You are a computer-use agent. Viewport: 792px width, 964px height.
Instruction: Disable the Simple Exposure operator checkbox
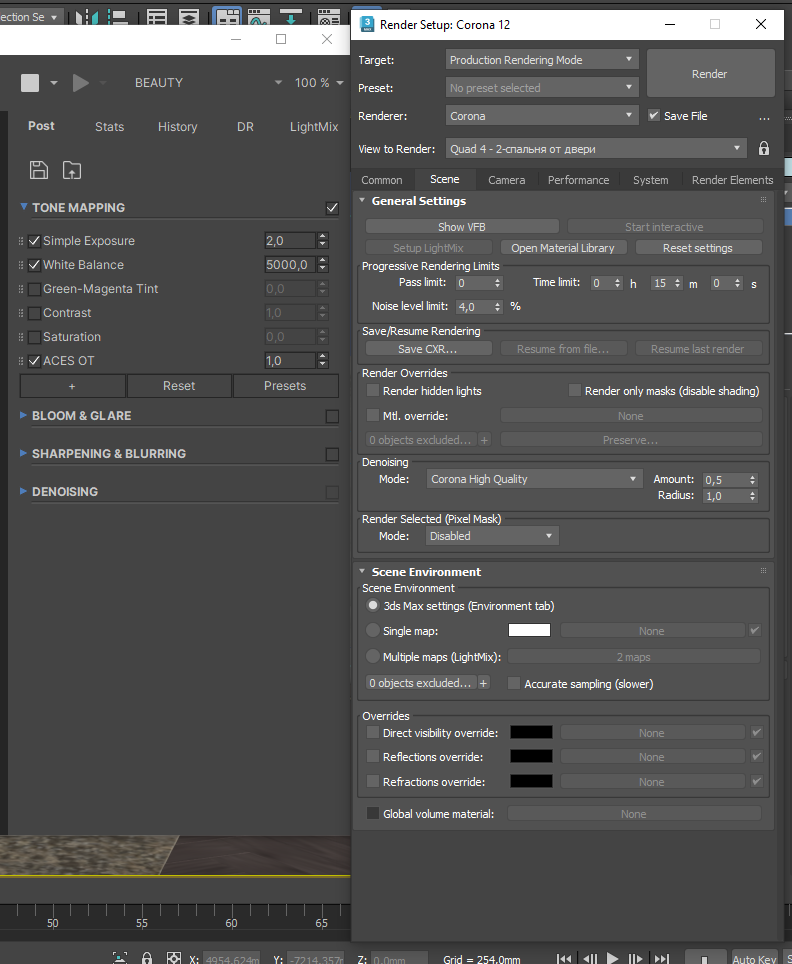pos(34,241)
